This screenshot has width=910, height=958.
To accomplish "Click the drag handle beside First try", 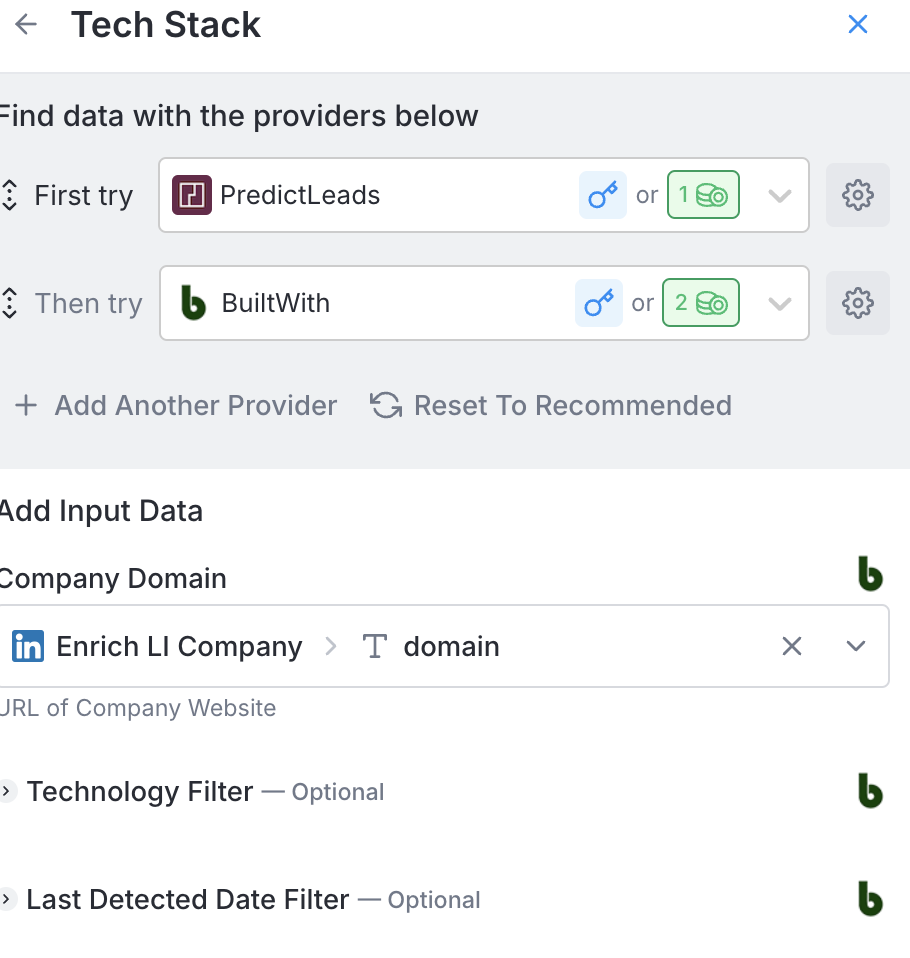I will 10,195.
